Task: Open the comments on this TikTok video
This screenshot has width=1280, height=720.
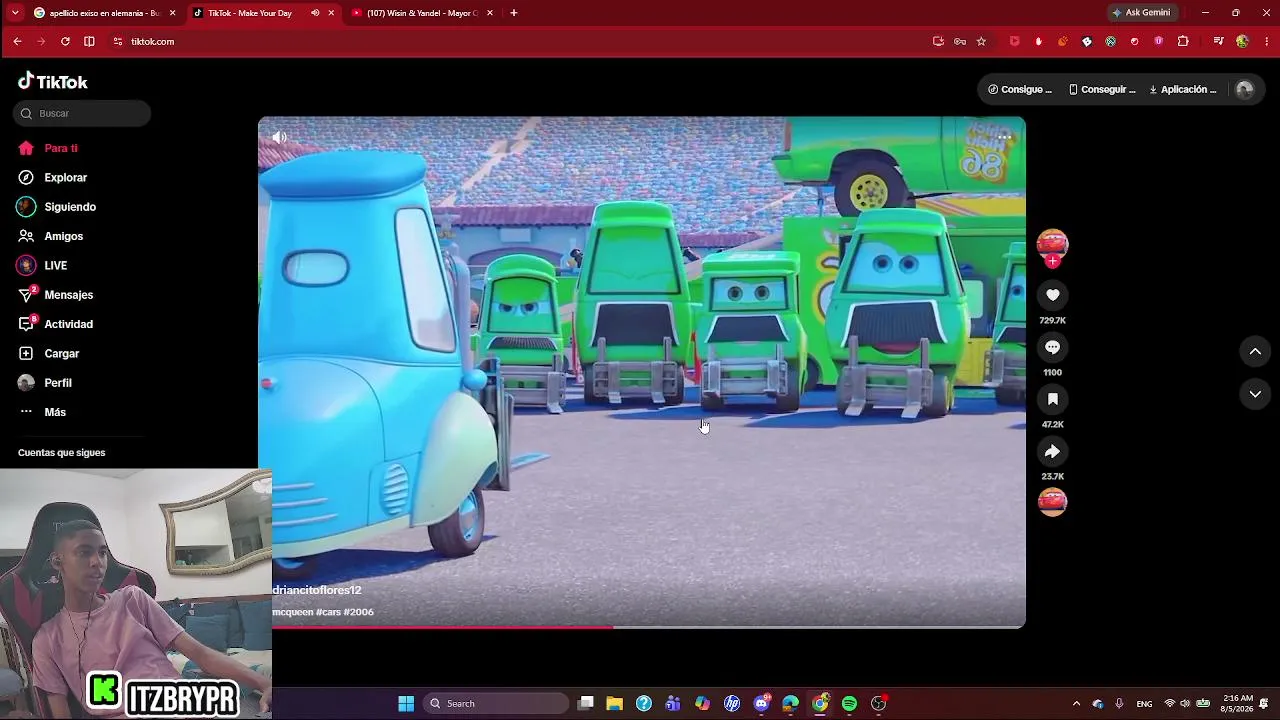Action: point(1052,347)
